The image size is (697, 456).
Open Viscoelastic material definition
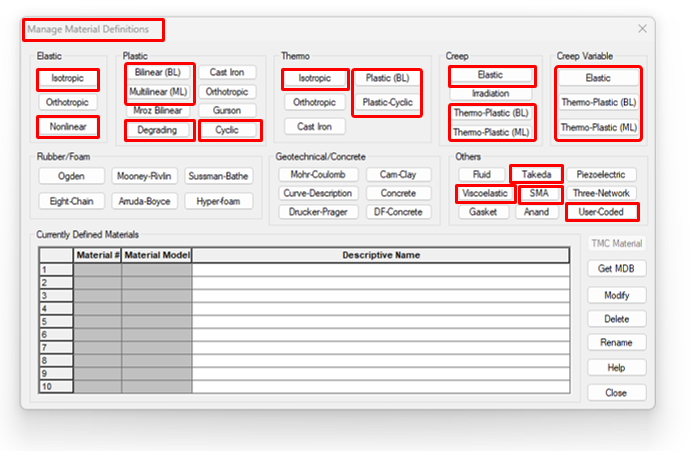tap(485, 194)
